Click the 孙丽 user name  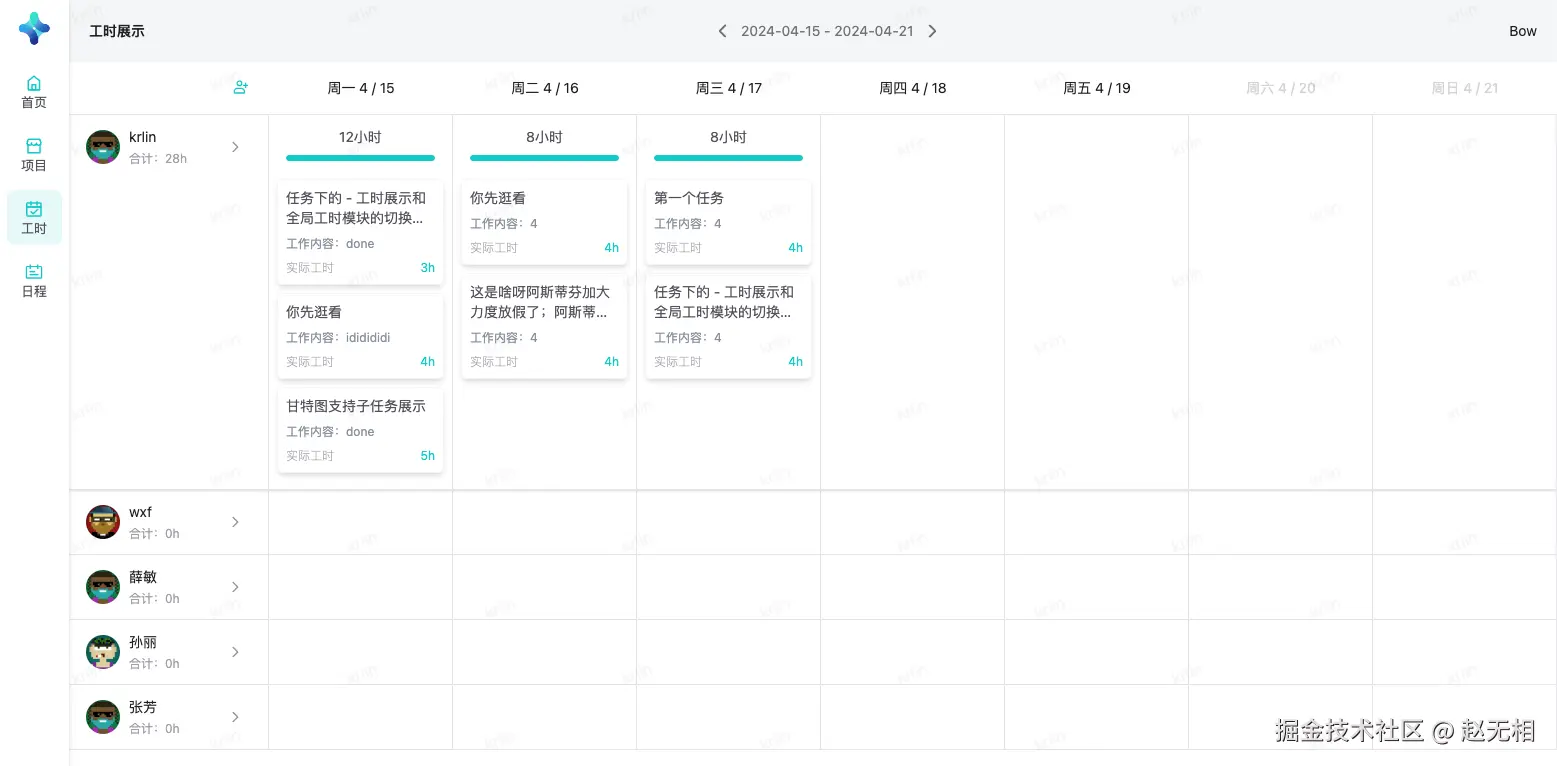143,642
